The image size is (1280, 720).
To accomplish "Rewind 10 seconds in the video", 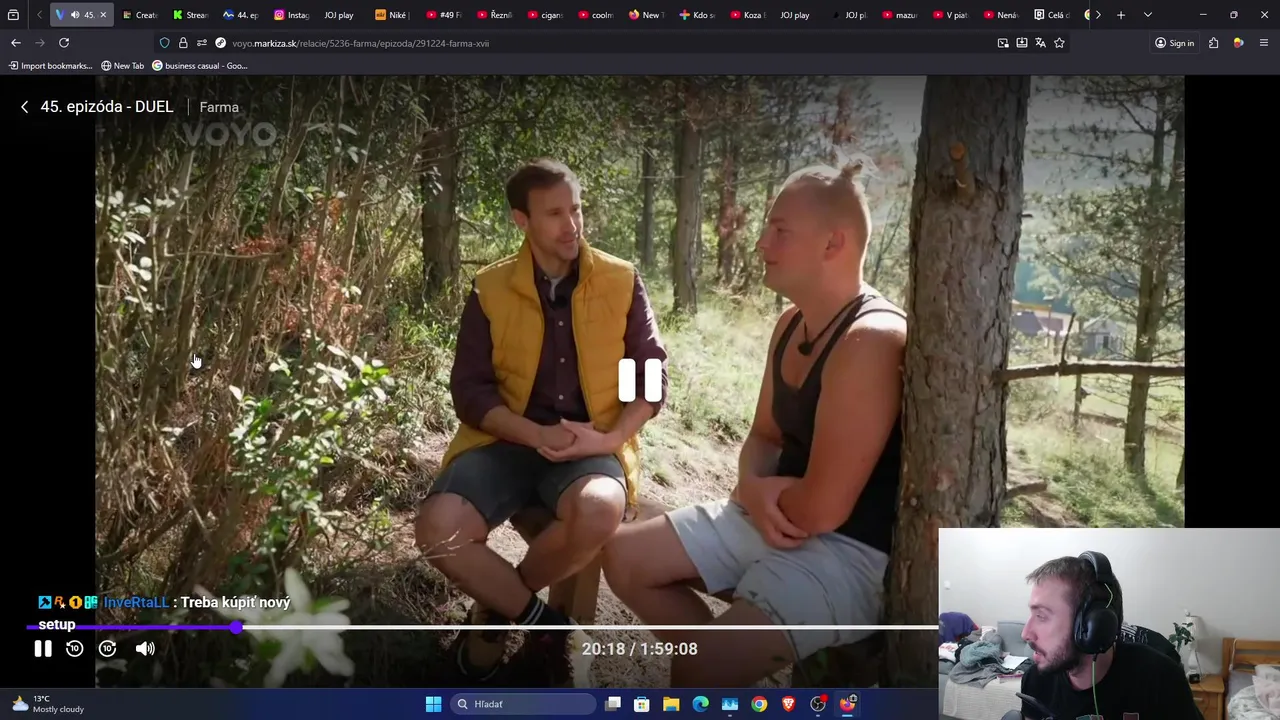I will click(x=74, y=649).
